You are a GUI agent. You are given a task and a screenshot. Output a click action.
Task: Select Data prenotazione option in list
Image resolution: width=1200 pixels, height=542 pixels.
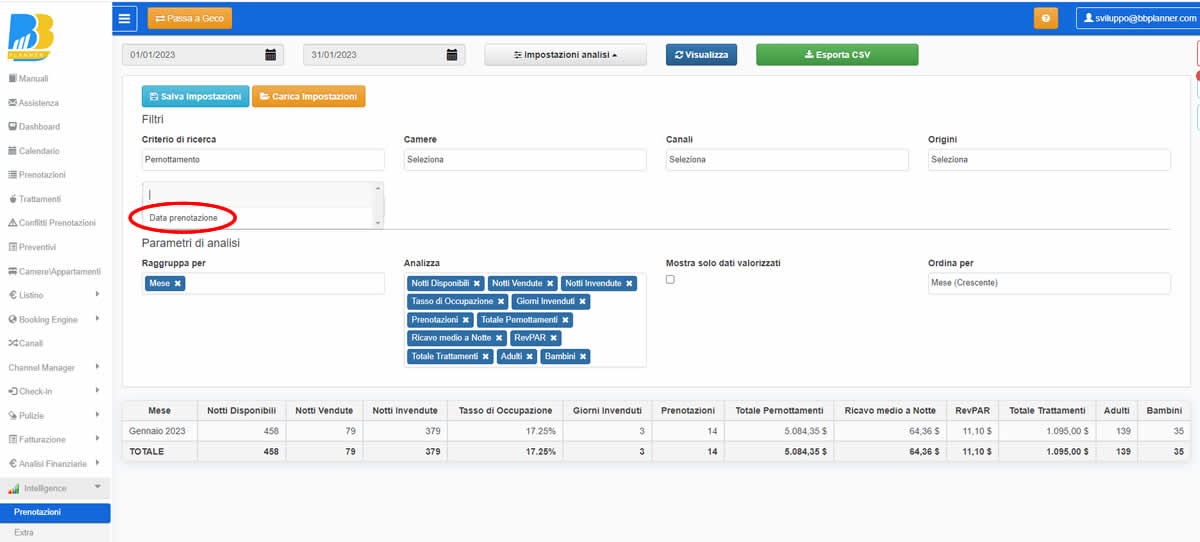pyautogui.click(x=184, y=218)
